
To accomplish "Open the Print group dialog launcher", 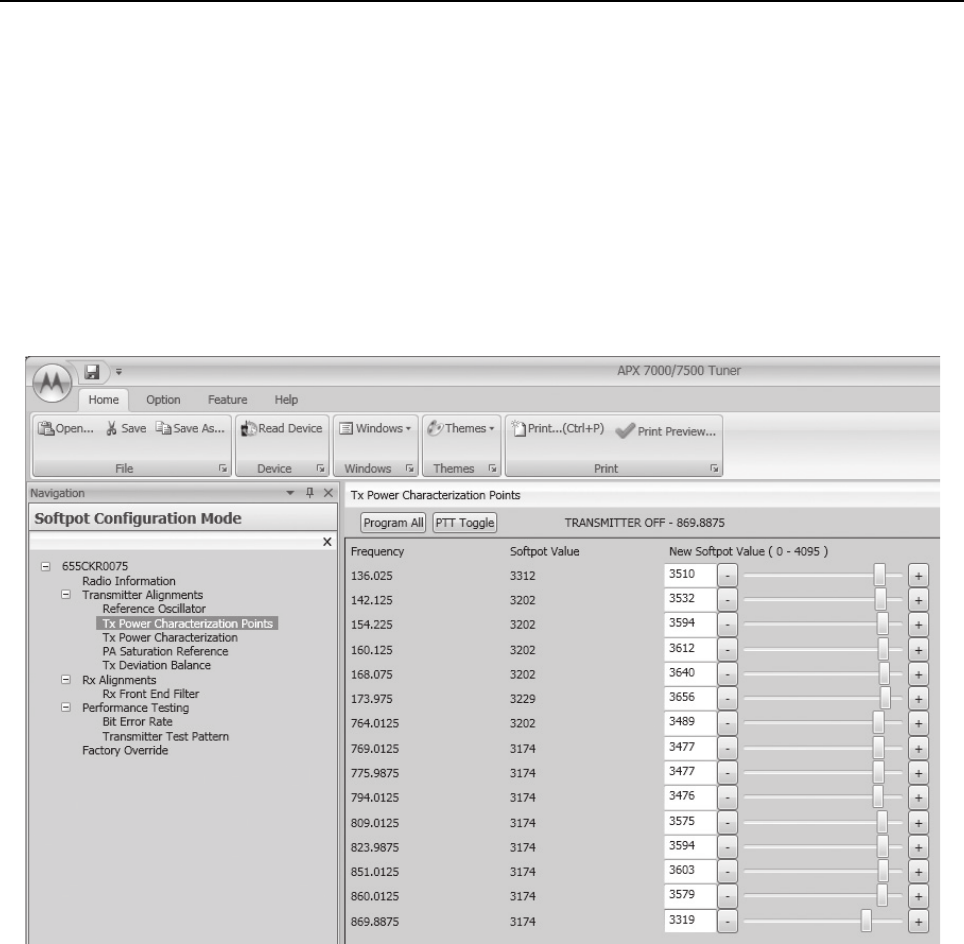I will click(x=714, y=469).
